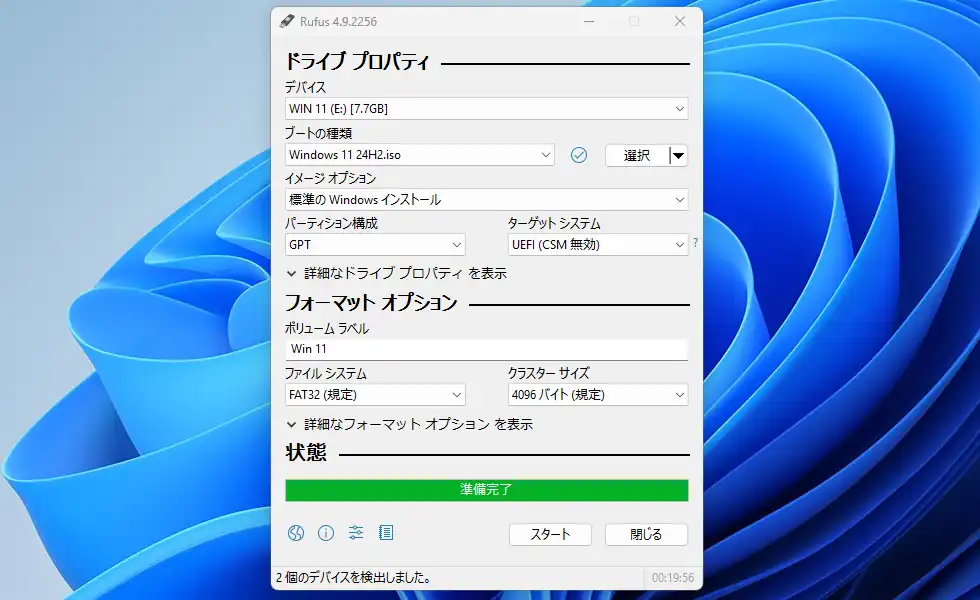Click the ボリューム ラベル field containing Win 11
The image size is (980, 600).
point(486,349)
